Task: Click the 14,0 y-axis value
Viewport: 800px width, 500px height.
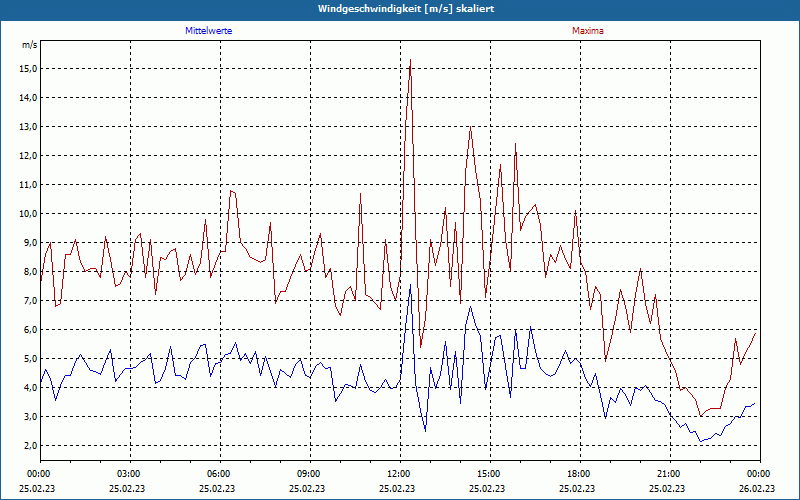Action: point(29,98)
